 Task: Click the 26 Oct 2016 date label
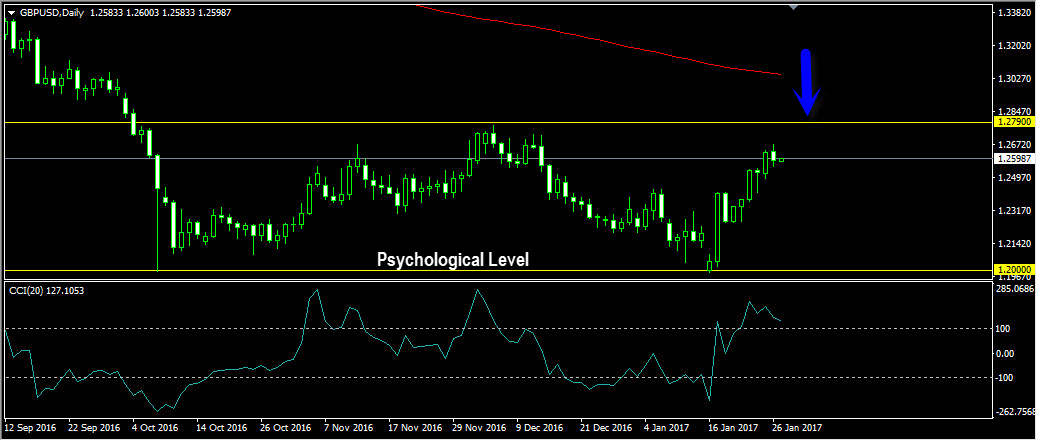click(284, 427)
